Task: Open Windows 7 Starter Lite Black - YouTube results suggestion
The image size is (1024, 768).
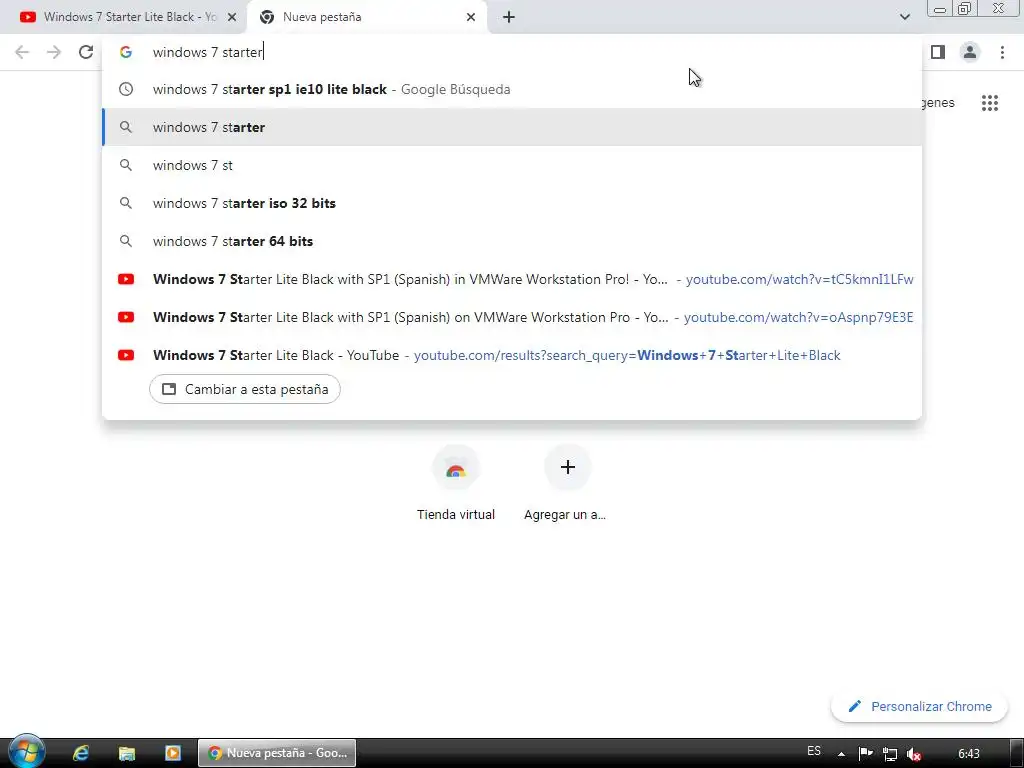Action: tap(512, 355)
